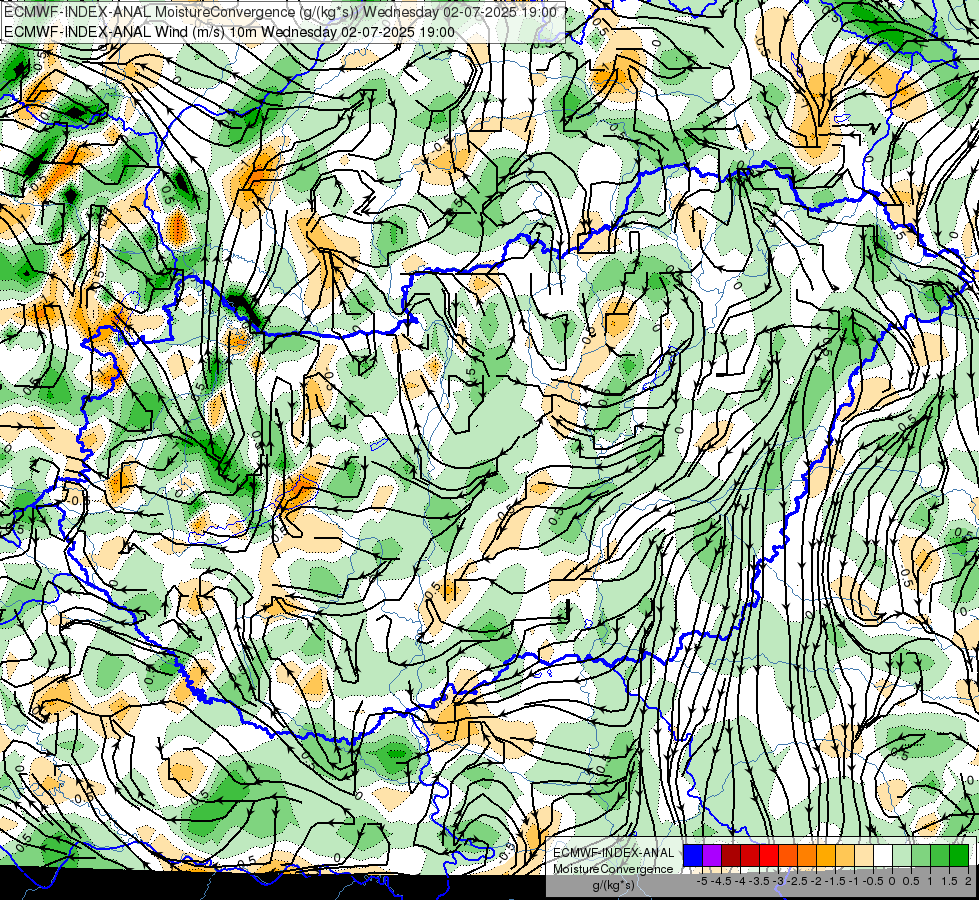Click the -5 tick label on the legend scale
The height and width of the screenshot is (900, 979).
(702, 881)
